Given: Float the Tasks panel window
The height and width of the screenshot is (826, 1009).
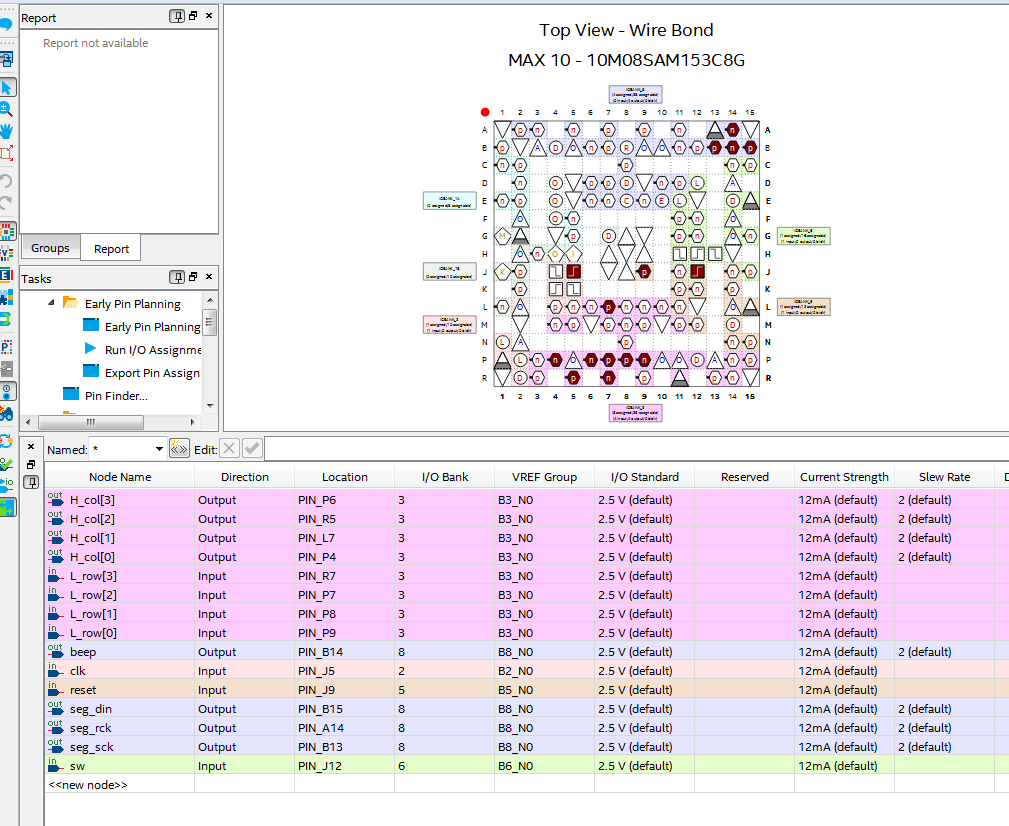Looking at the screenshot, I should pyautogui.click(x=192, y=277).
